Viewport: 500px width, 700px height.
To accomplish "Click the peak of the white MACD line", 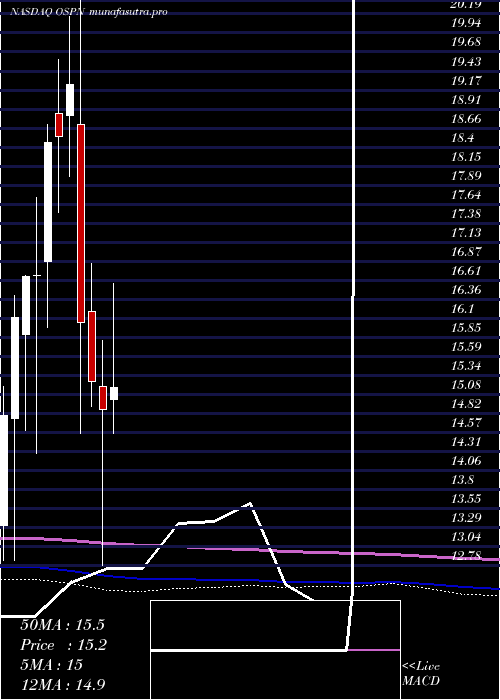I will coord(250,504).
